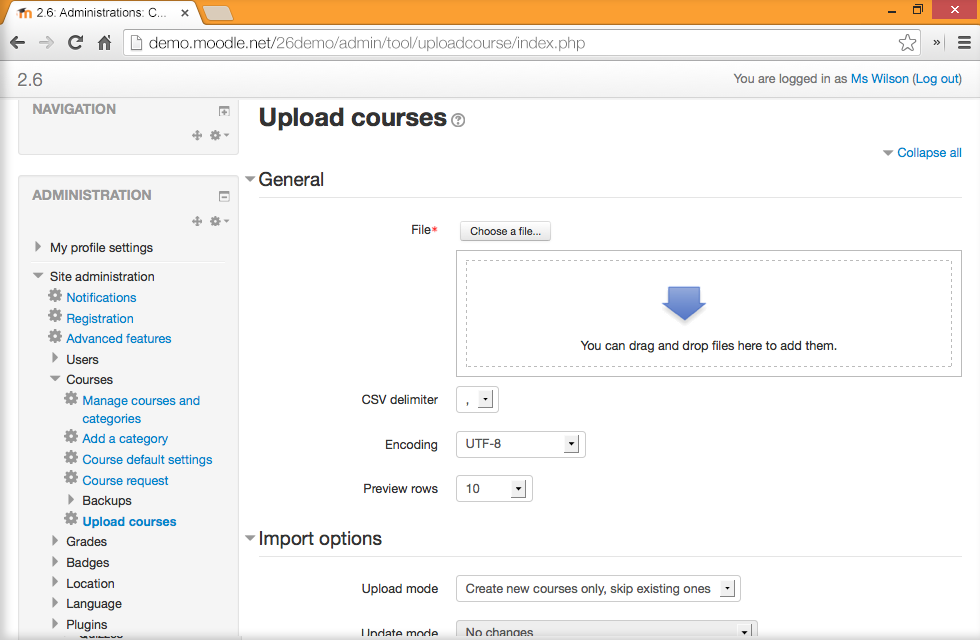Click the help icon beside Upload courses
Viewport: 980px width, 640px height.
coord(458,120)
